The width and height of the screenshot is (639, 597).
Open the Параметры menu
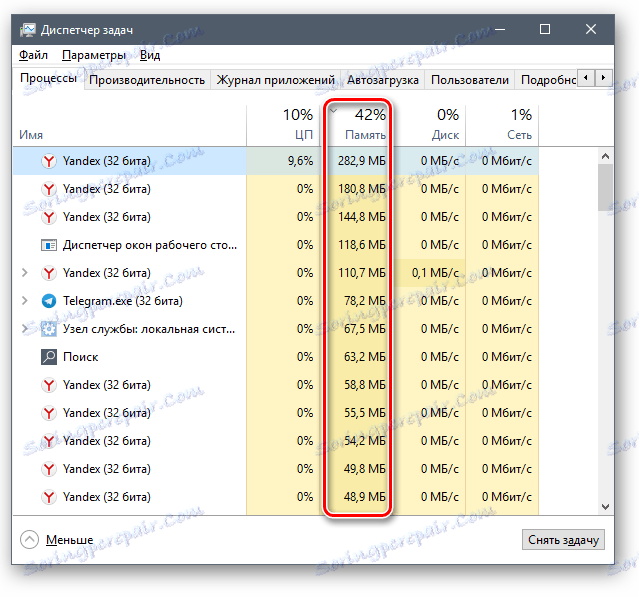click(x=94, y=55)
